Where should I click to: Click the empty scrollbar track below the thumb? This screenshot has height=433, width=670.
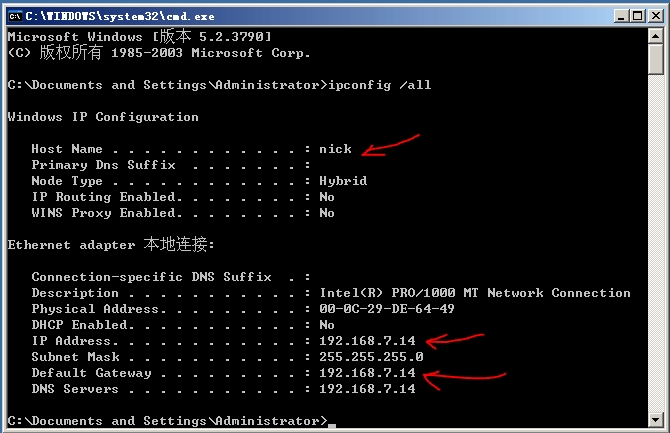(x=656, y=250)
